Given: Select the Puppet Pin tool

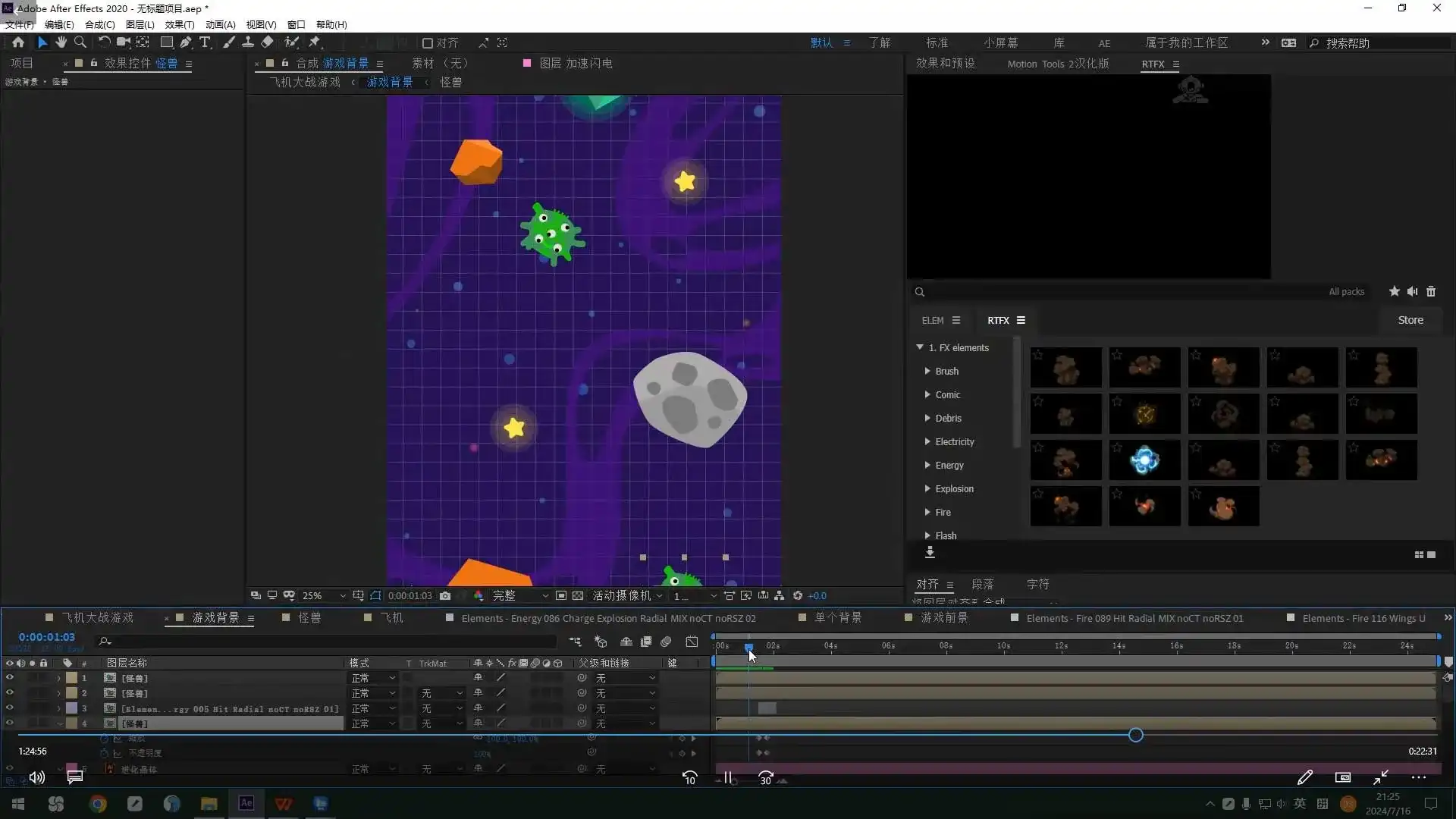Looking at the screenshot, I should 315,42.
